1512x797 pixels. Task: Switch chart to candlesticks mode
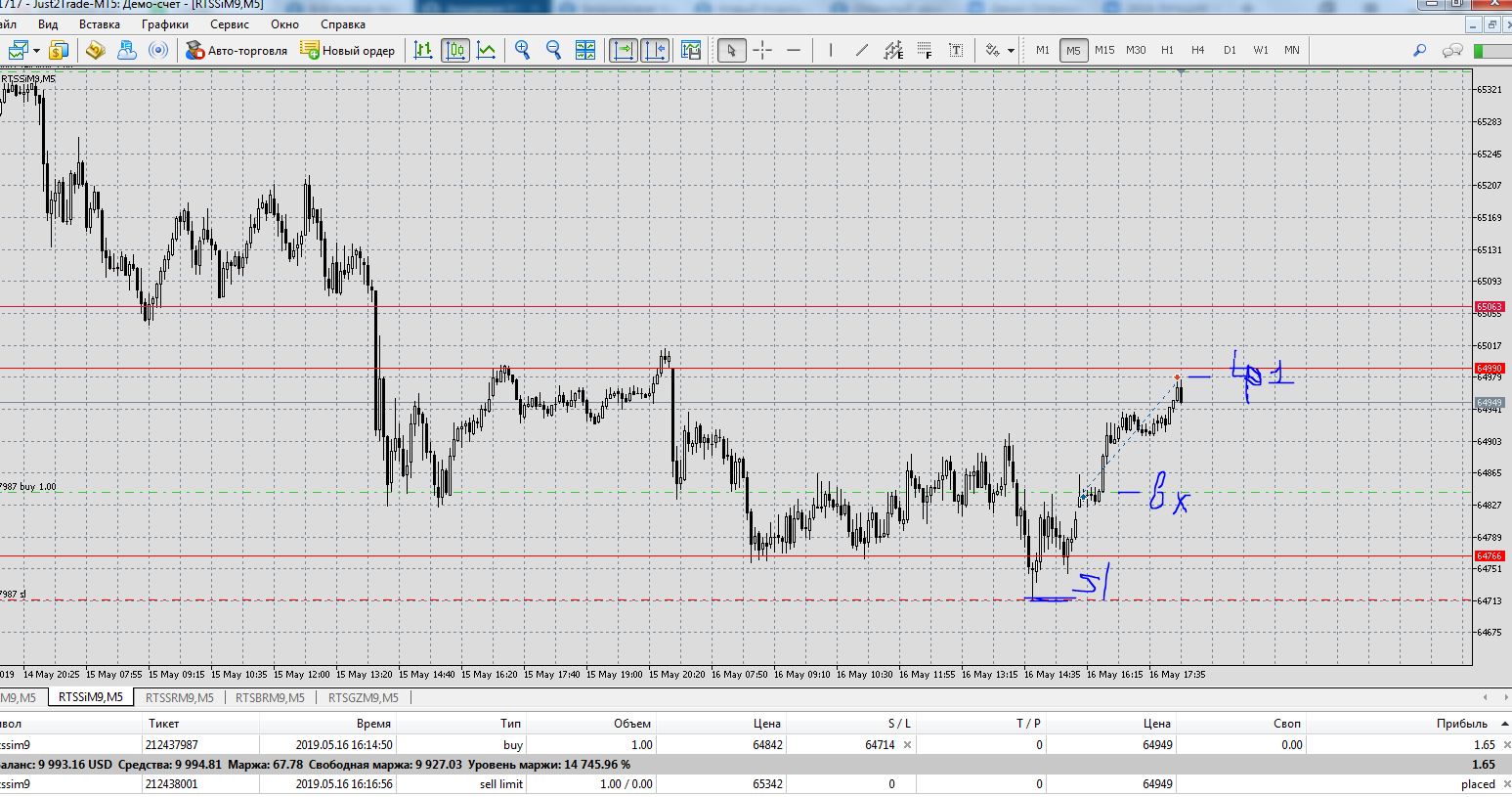pyautogui.click(x=454, y=50)
